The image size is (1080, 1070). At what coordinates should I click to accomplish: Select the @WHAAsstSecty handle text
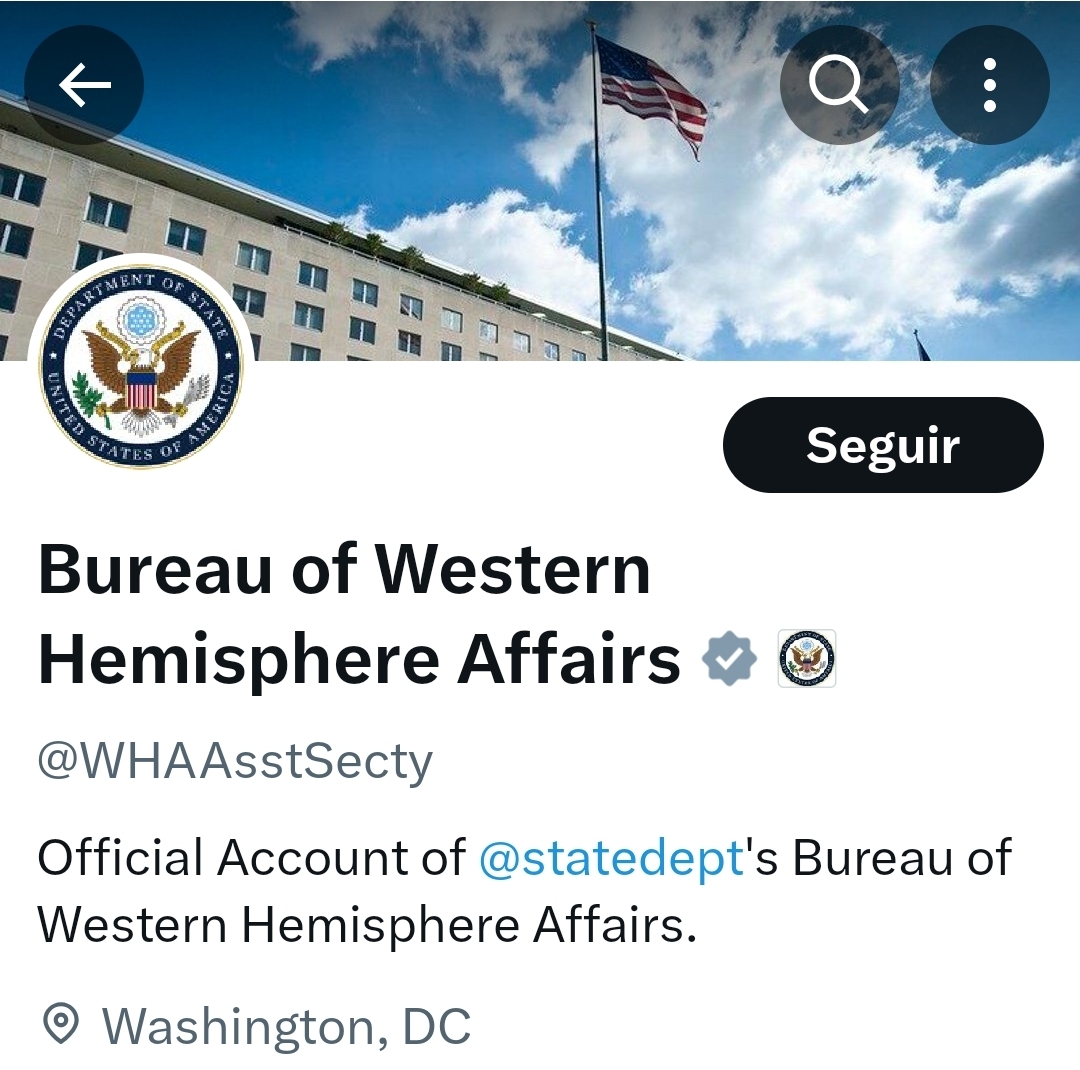(235, 761)
